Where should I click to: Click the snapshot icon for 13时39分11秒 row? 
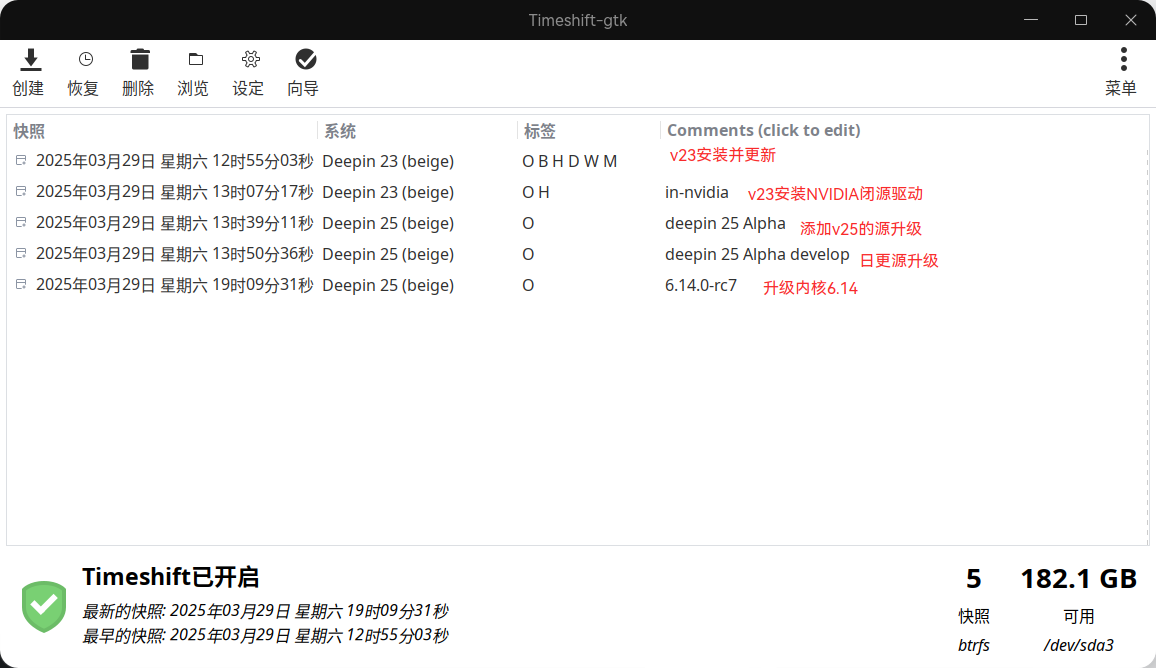point(21,222)
